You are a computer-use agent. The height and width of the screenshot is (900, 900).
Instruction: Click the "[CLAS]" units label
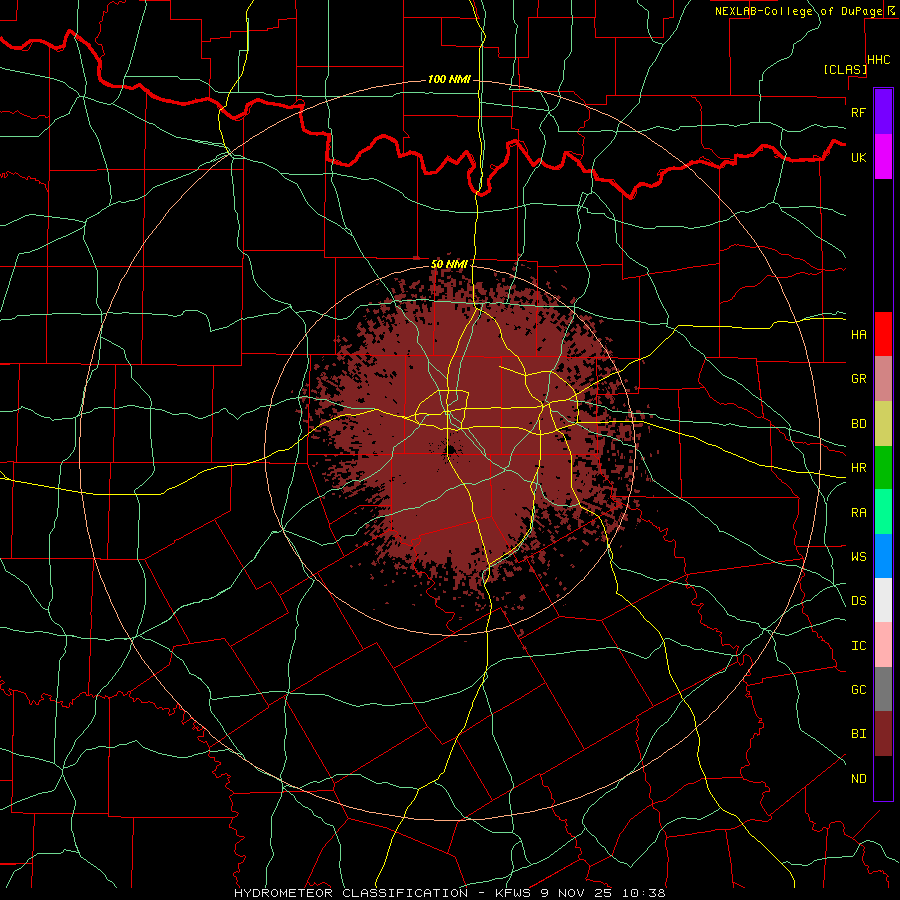(x=844, y=70)
